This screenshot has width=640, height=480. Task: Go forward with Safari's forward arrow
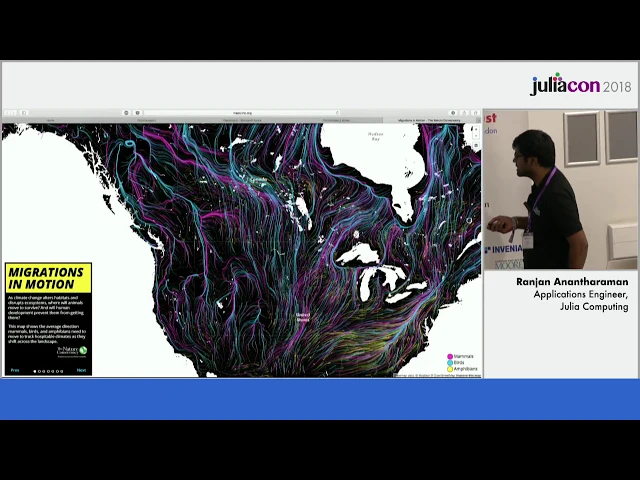(14, 113)
